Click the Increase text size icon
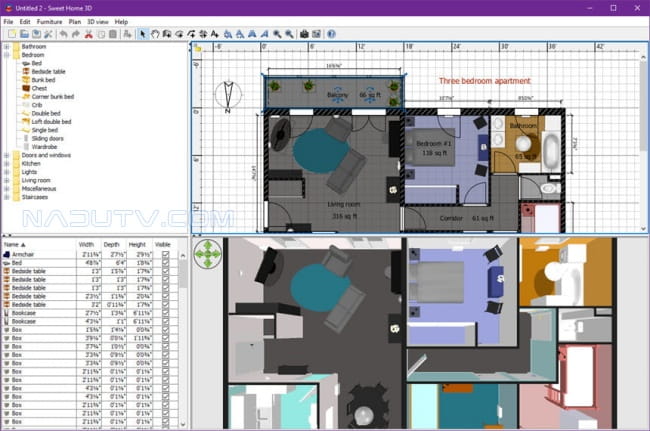The image size is (650, 431). point(228,34)
